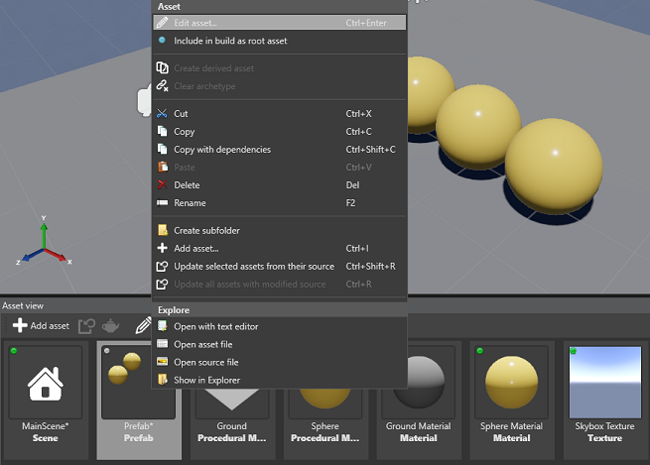Select the MainScene scene thumbnail
The image size is (650, 465).
(46, 383)
